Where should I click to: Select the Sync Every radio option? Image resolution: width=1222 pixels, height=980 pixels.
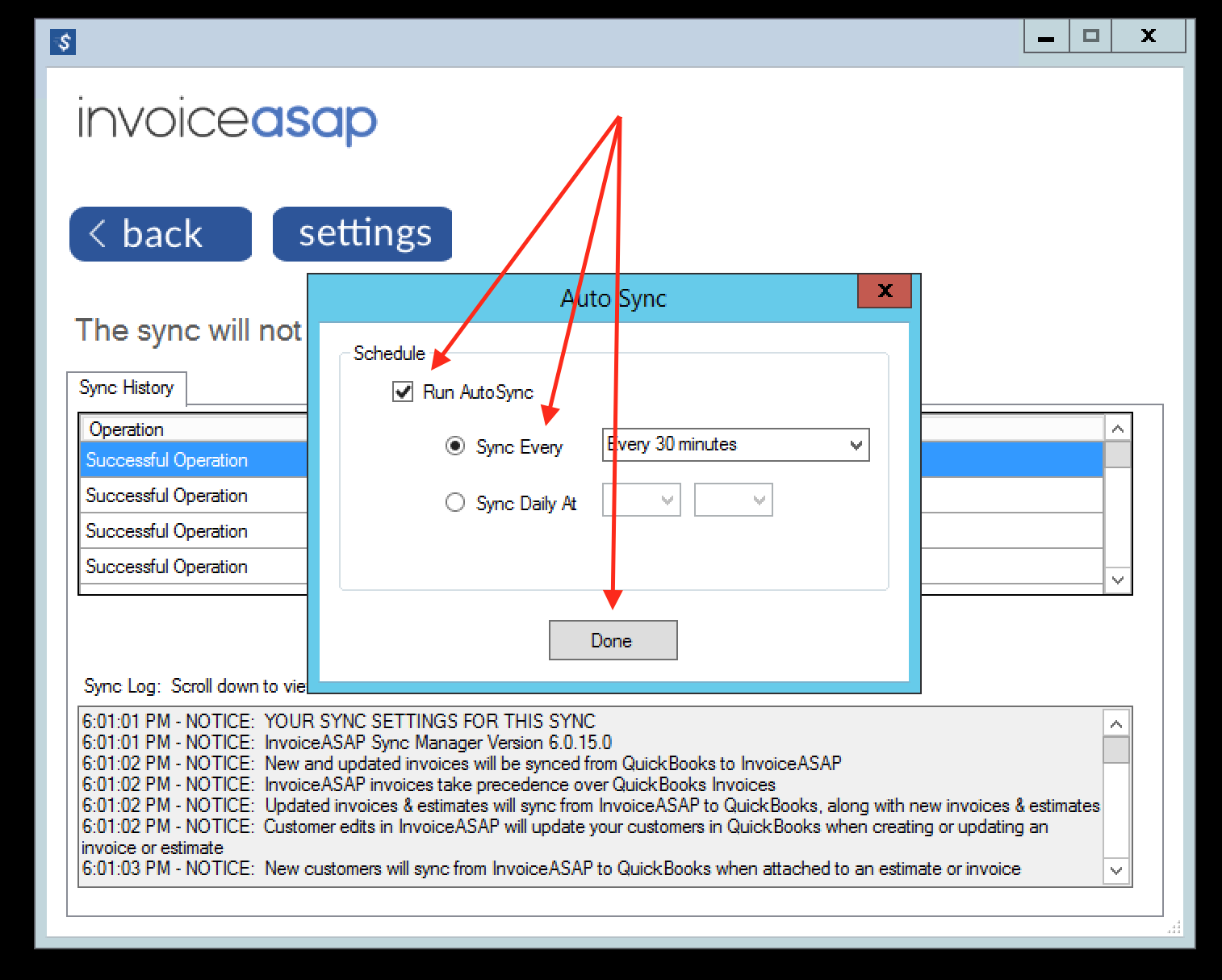455,446
